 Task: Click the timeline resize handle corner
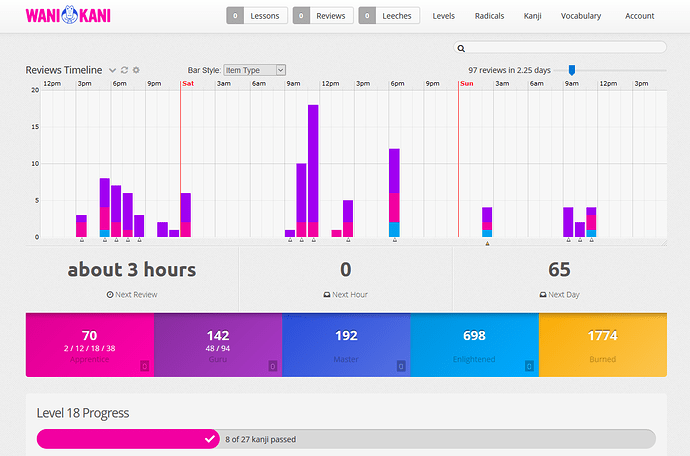click(664, 243)
